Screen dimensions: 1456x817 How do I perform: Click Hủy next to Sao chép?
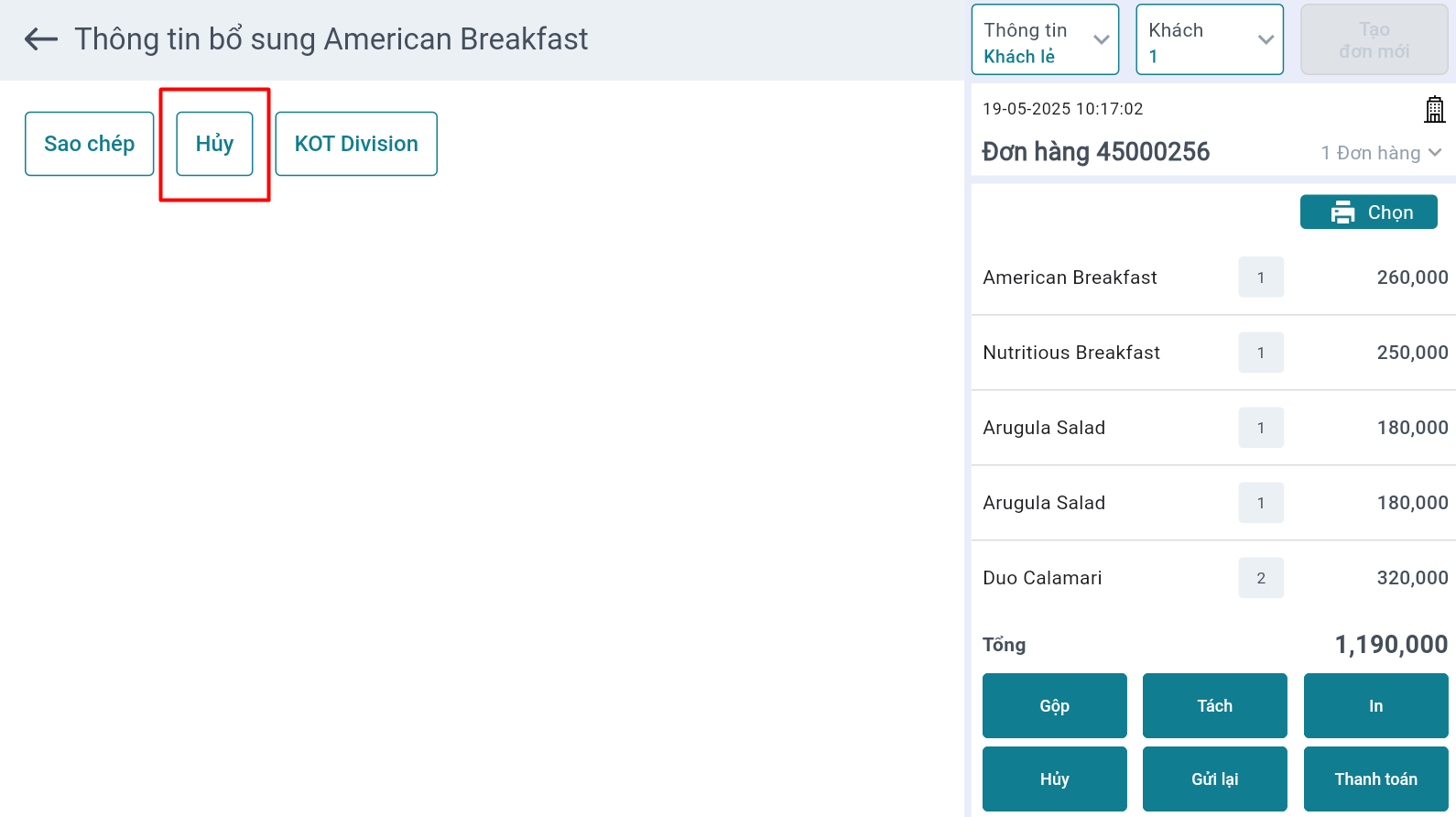[214, 144]
